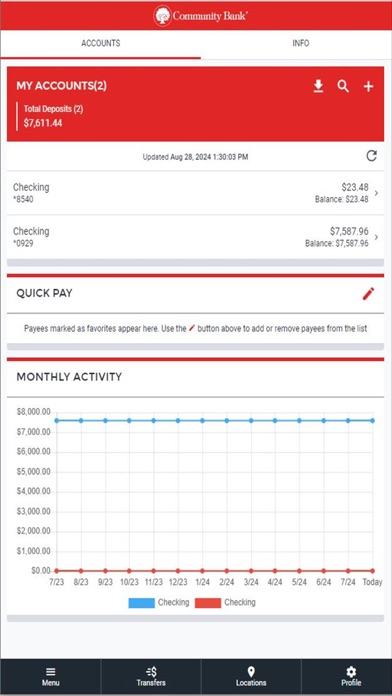Click the $4,000.00 axis label
The width and height of the screenshot is (392, 696).
[x=33, y=491]
